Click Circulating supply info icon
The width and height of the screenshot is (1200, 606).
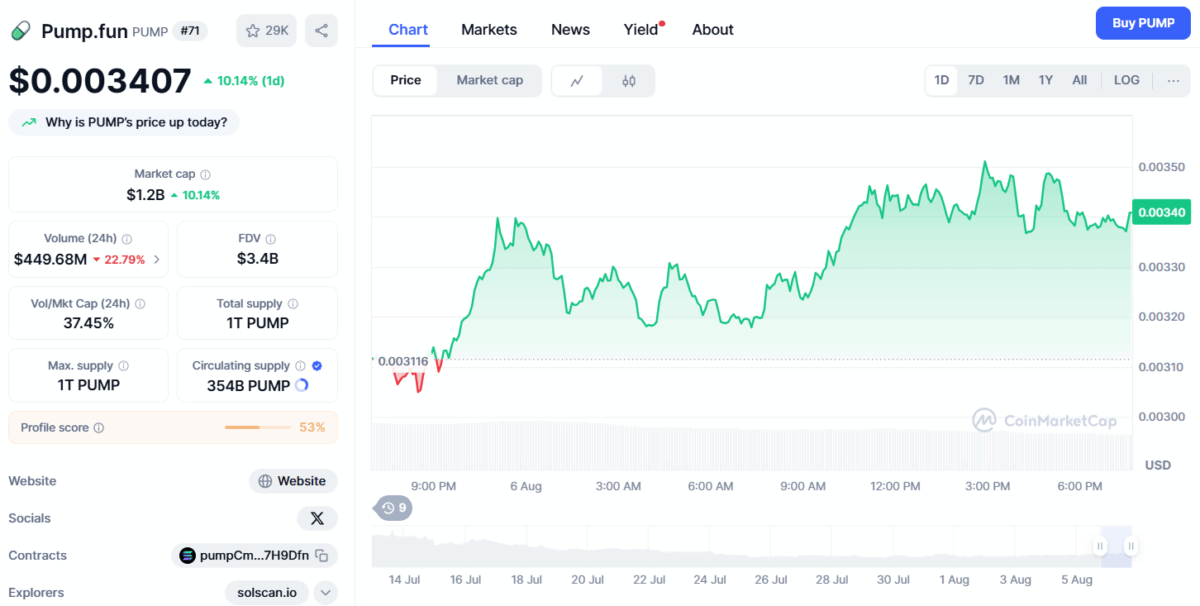point(300,366)
